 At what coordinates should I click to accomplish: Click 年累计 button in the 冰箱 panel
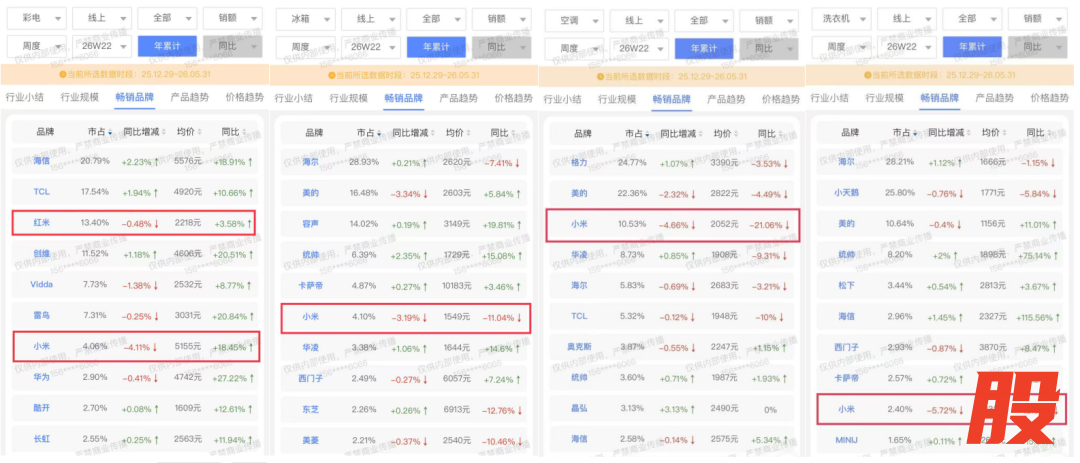click(x=436, y=48)
